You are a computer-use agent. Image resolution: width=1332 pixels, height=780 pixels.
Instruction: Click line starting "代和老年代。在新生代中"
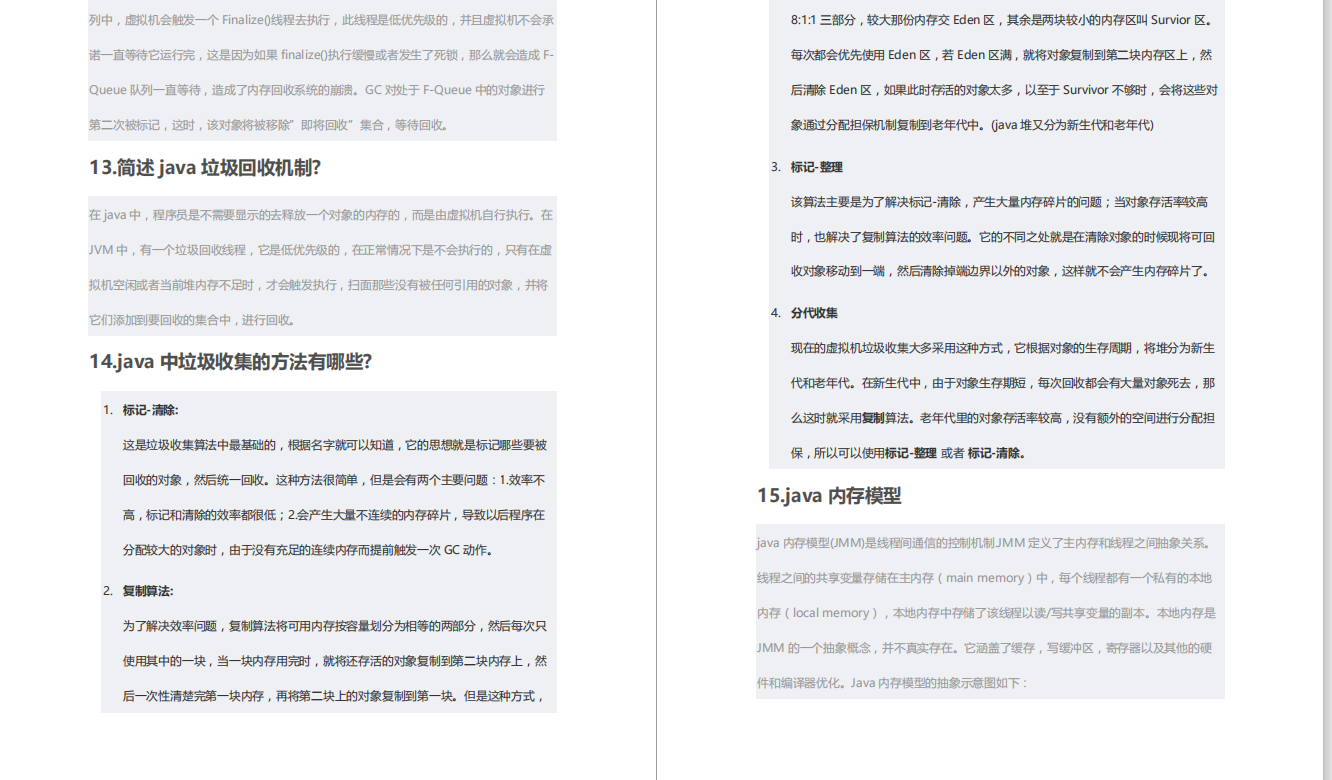coord(1003,383)
